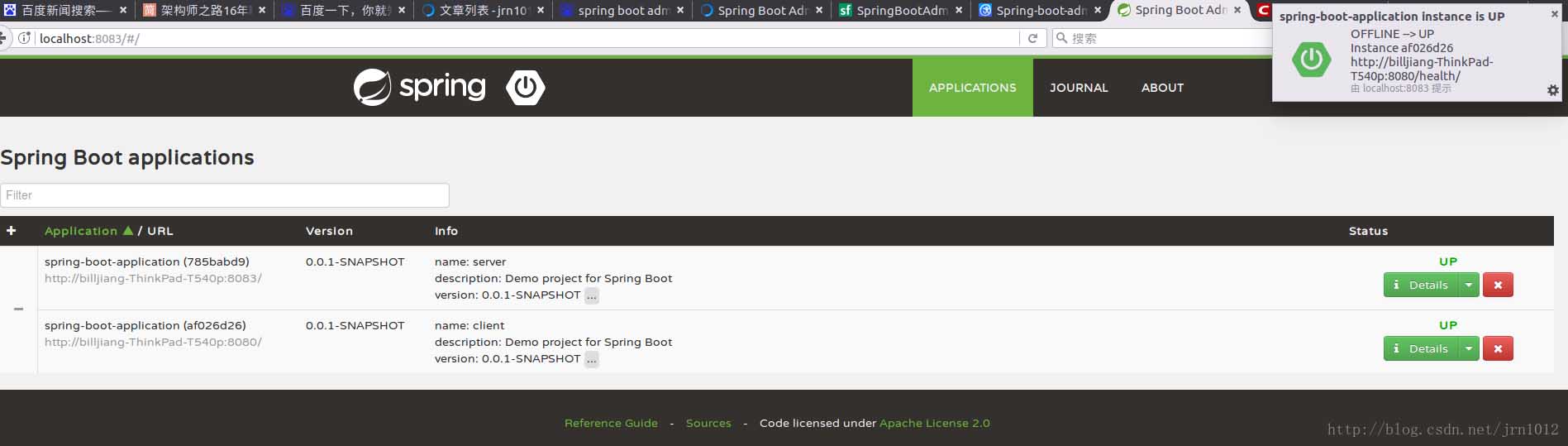Open the Spring logo home link

(x=419, y=87)
